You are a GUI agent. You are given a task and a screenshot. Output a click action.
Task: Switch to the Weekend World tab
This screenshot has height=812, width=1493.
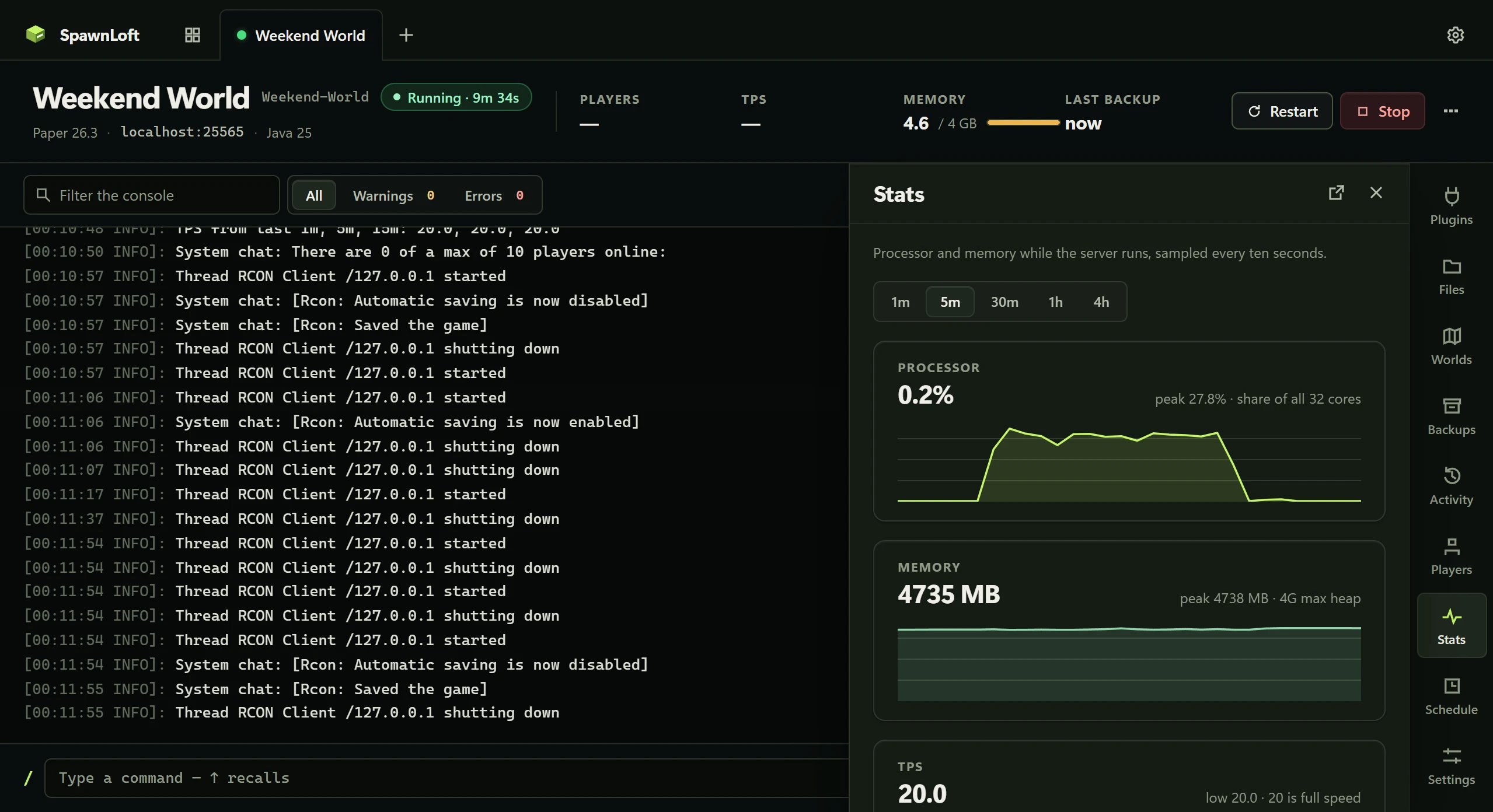(x=301, y=35)
